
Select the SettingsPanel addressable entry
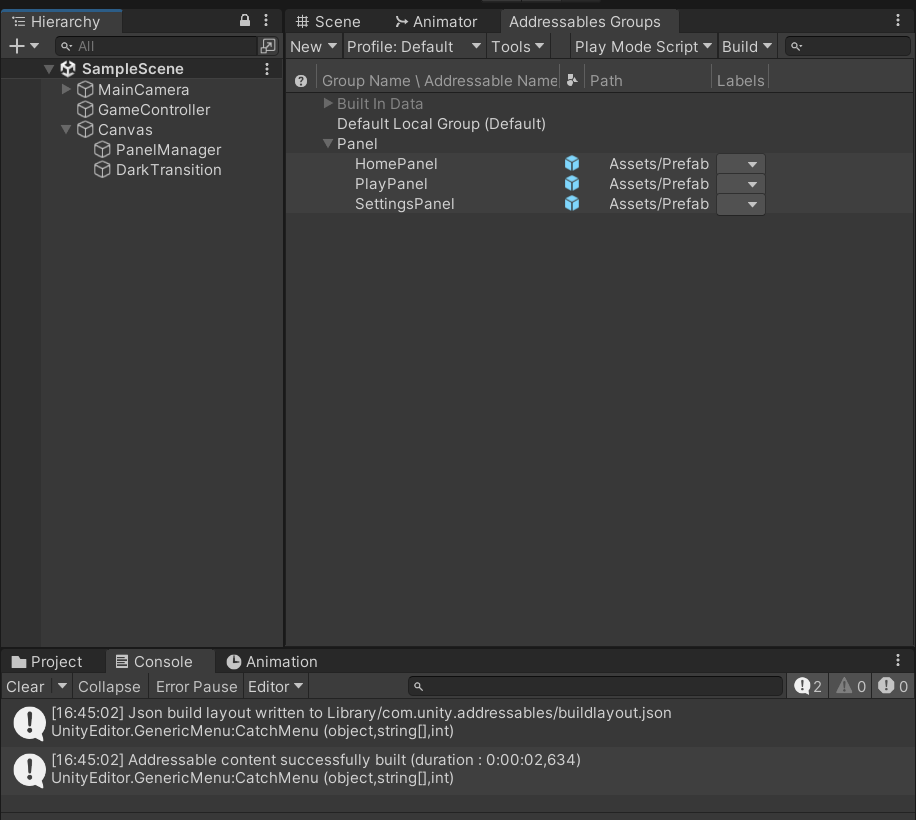click(404, 204)
